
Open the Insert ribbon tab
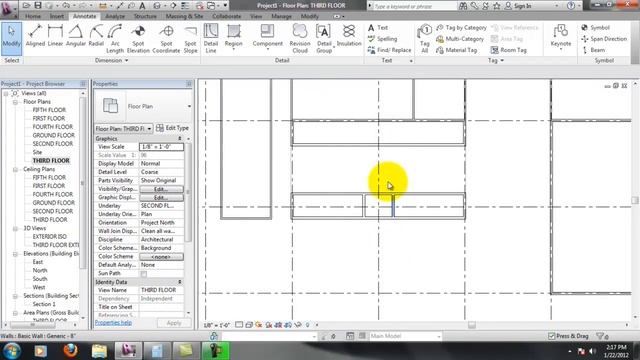tap(57, 16)
